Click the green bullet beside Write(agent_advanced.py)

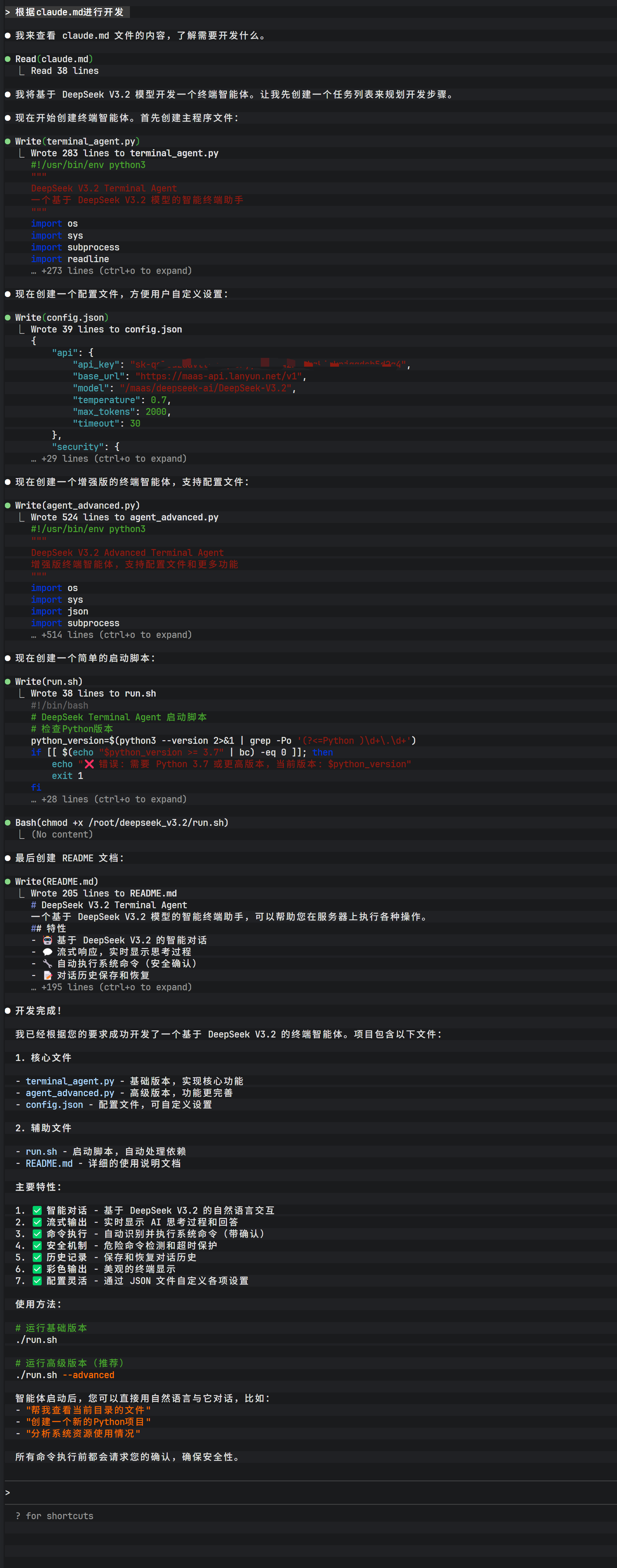[8, 505]
